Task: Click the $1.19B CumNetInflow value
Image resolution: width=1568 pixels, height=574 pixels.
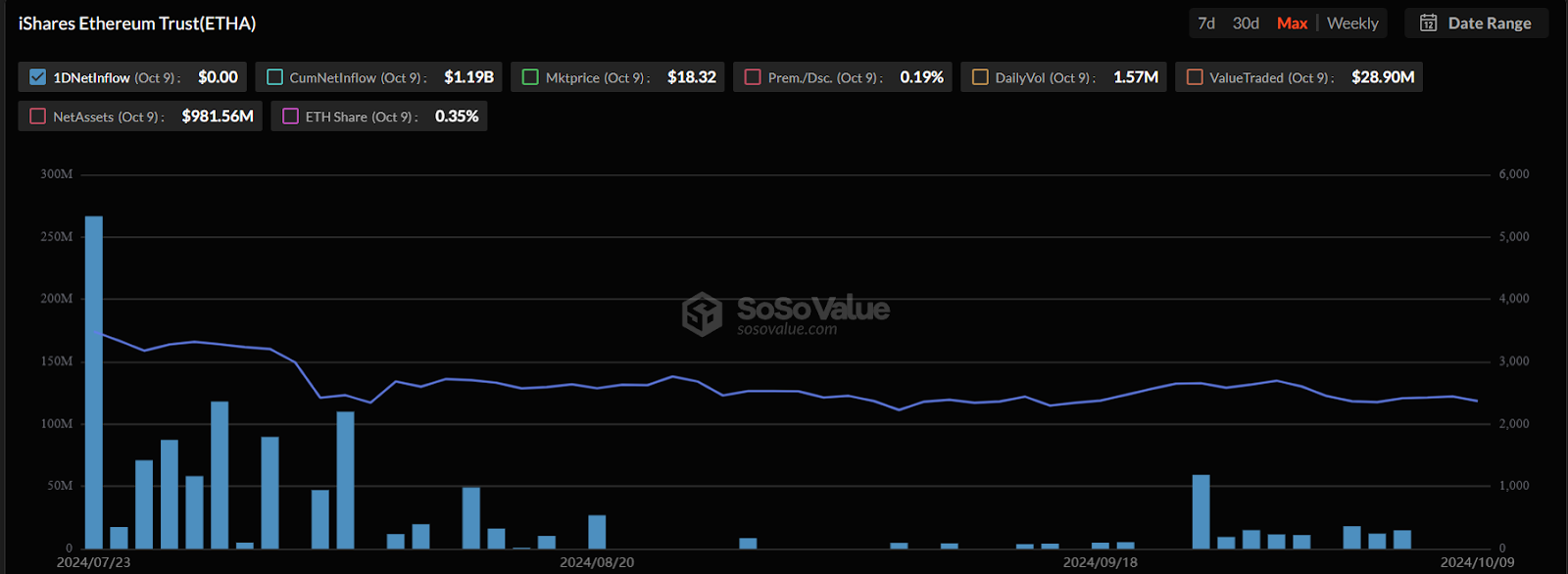Action: tap(468, 77)
